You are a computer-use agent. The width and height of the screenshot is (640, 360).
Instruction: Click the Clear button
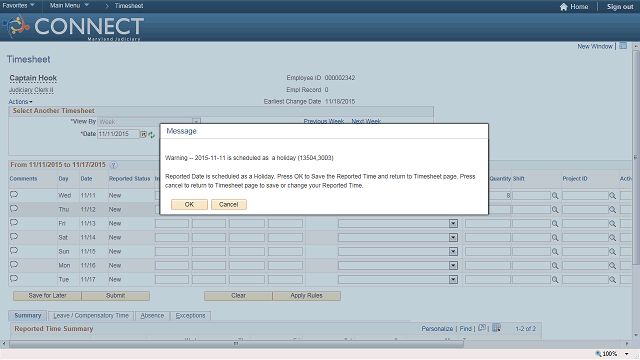(238, 296)
